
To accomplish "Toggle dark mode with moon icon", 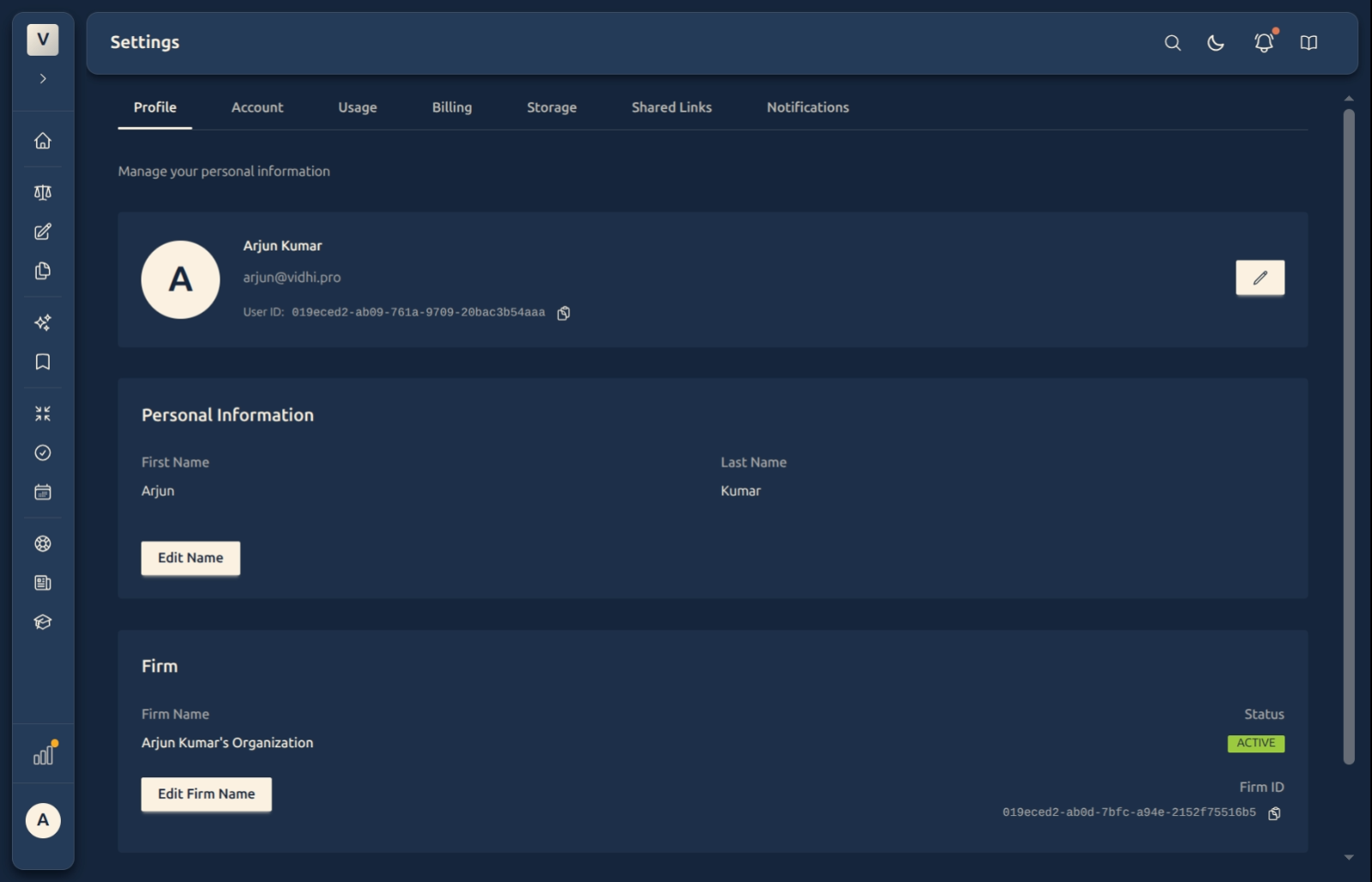I will tap(1216, 43).
